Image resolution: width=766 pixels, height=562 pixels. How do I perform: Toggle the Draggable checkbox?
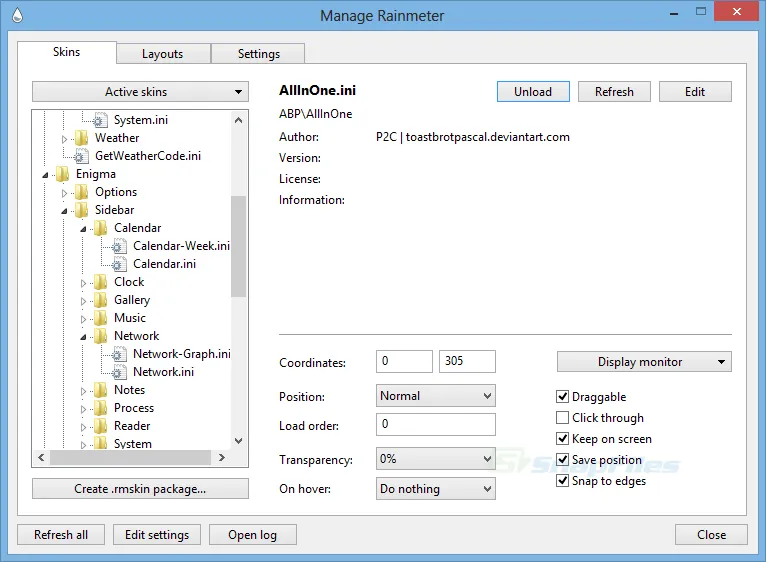(562, 396)
